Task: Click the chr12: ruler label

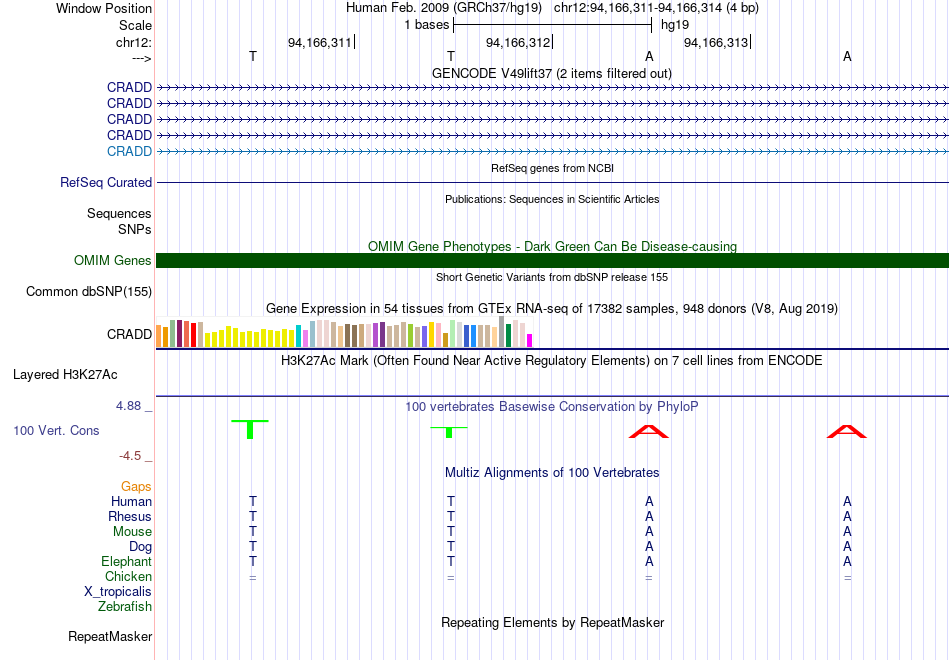Action: click(133, 42)
